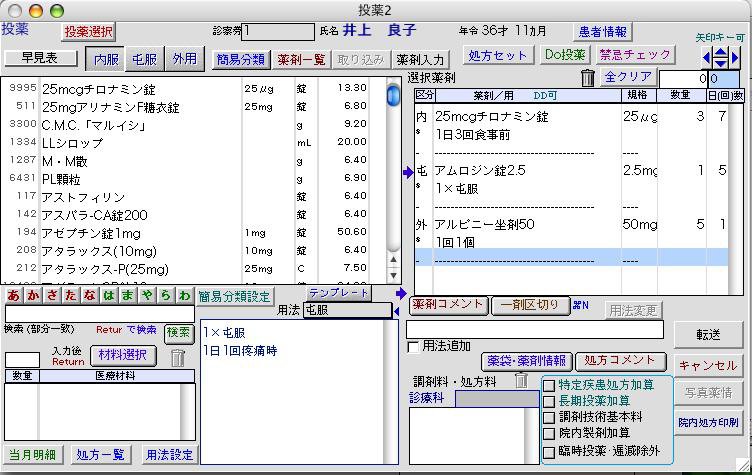The height and width of the screenshot is (475, 752).
Task: Select usage 1日1回疼痛時
Action: [x=240, y=351]
